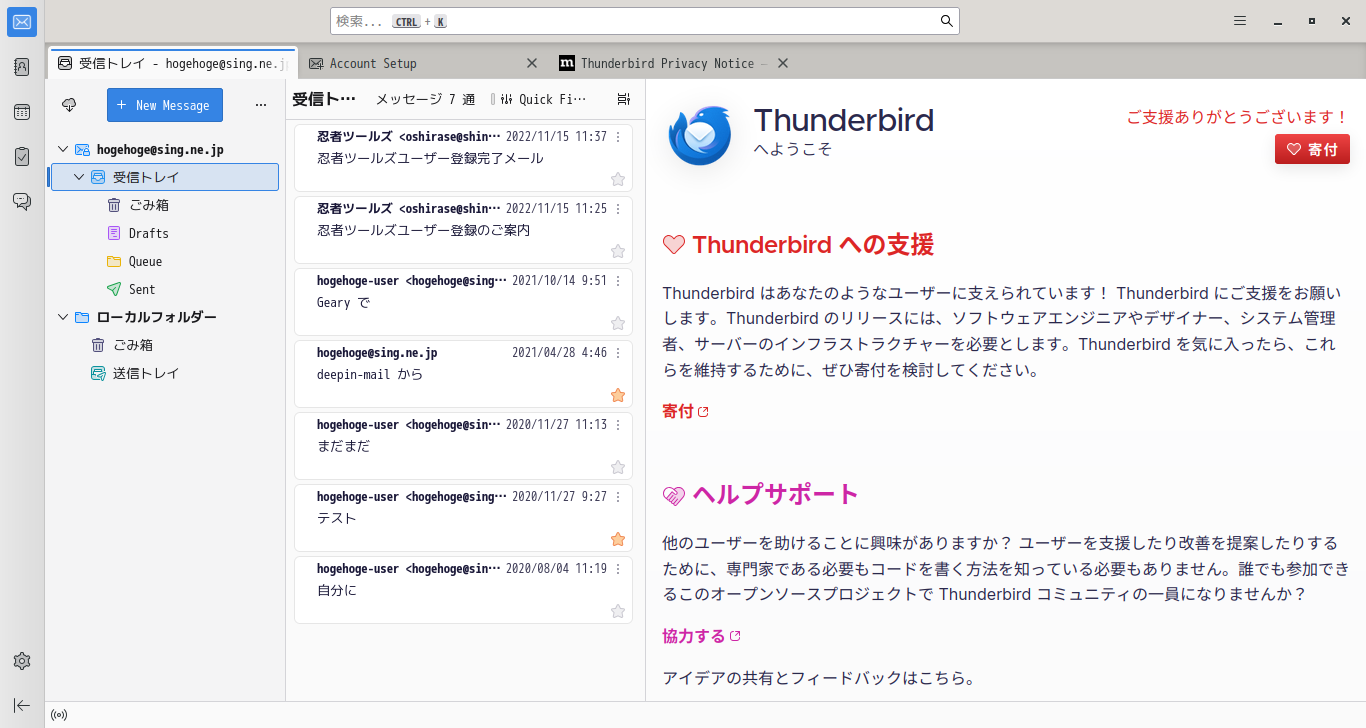Viewport: 1366px width, 728px height.
Task: Open the "テスト" message
Action: pyautogui.click(x=463, y=518)
